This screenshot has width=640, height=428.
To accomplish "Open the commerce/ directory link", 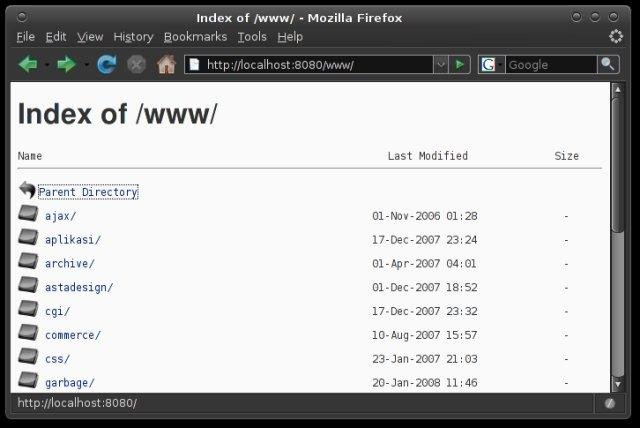I will [x=73, y=335].
